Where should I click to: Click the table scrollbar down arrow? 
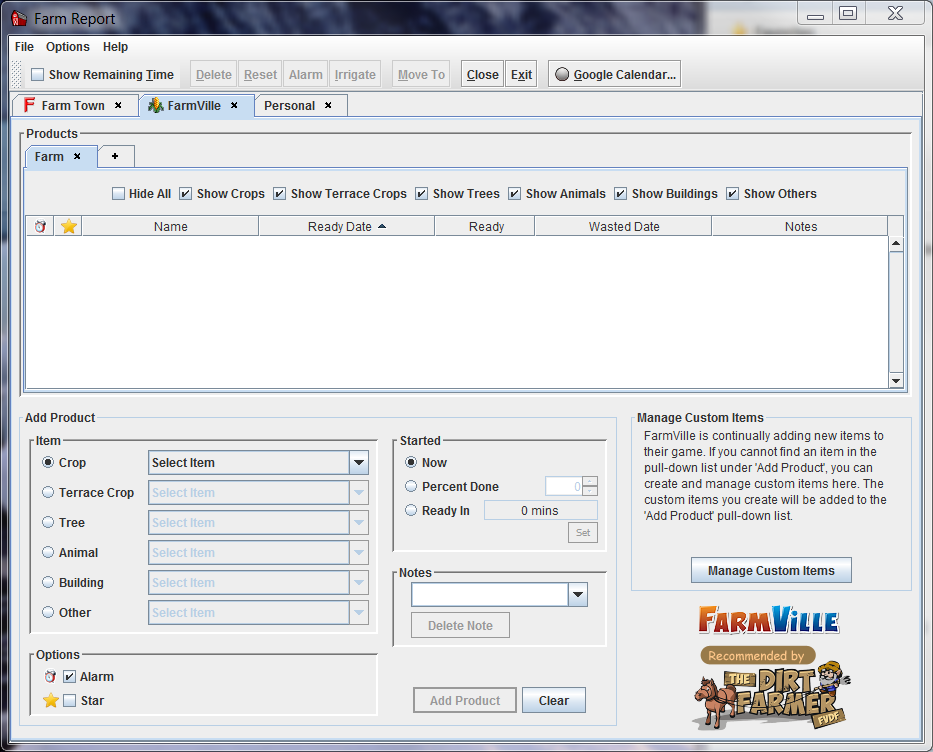point(896,381)
